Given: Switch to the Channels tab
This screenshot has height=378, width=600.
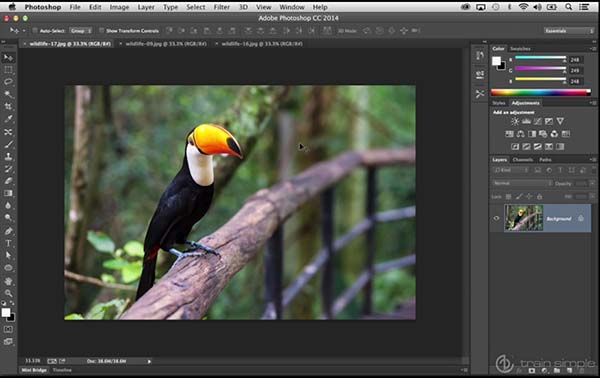Looking at the screenshot, I should click(x=523, y=160).
